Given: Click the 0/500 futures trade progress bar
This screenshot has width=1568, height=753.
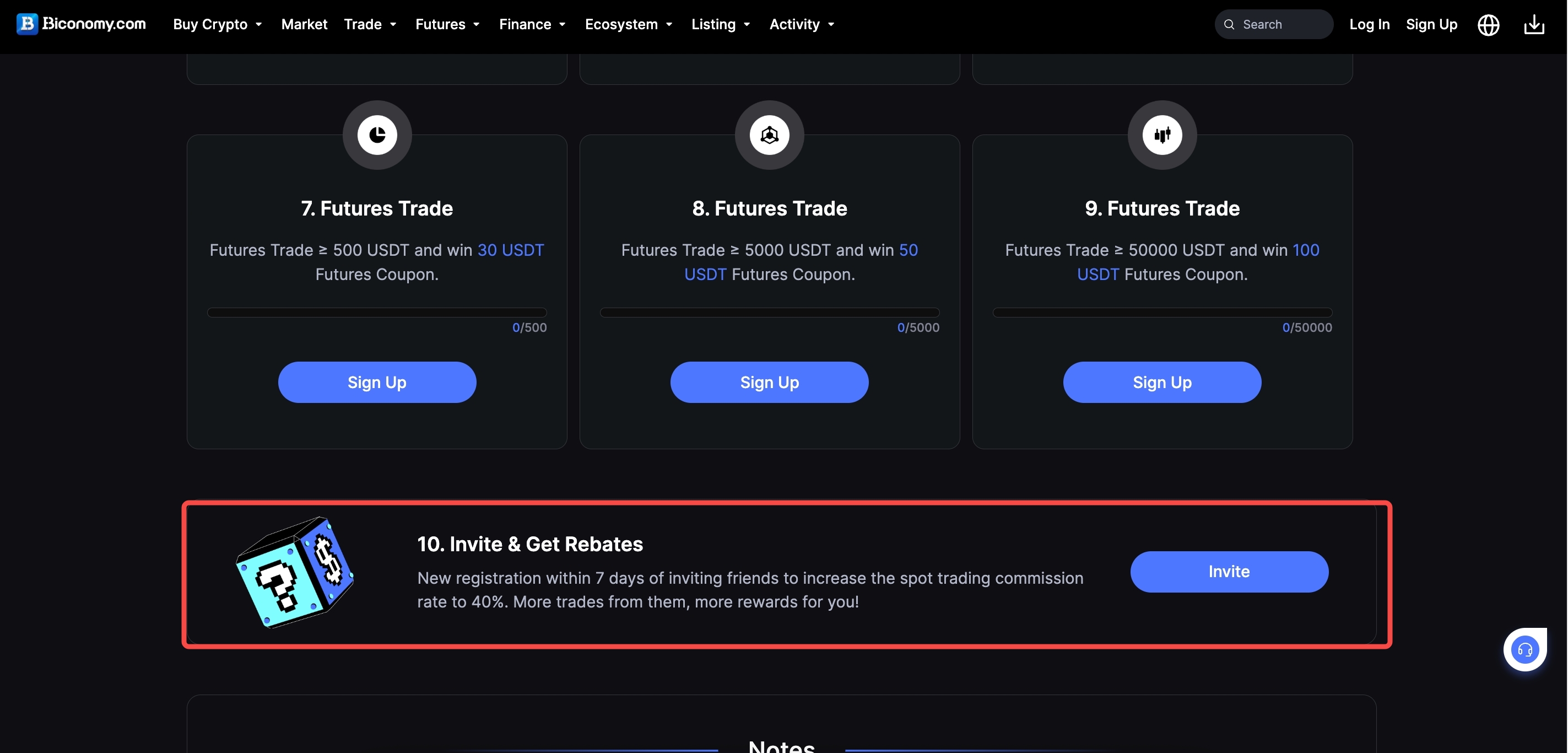Looking at the screenshot, I should pos(377,313).
